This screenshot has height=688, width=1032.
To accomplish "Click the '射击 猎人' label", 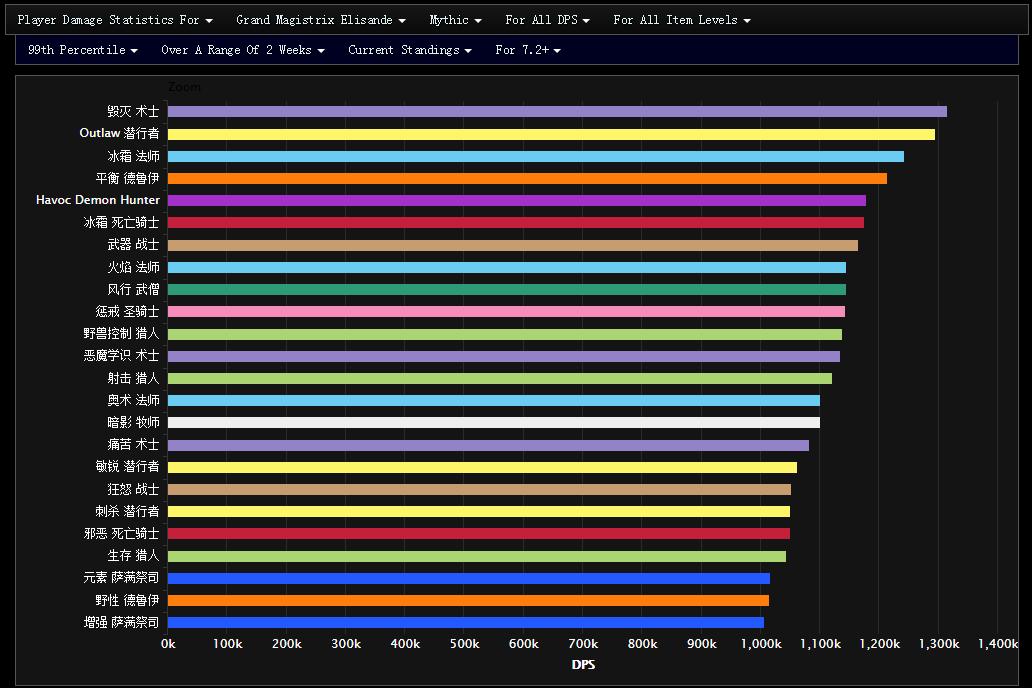I will point(134,378).
